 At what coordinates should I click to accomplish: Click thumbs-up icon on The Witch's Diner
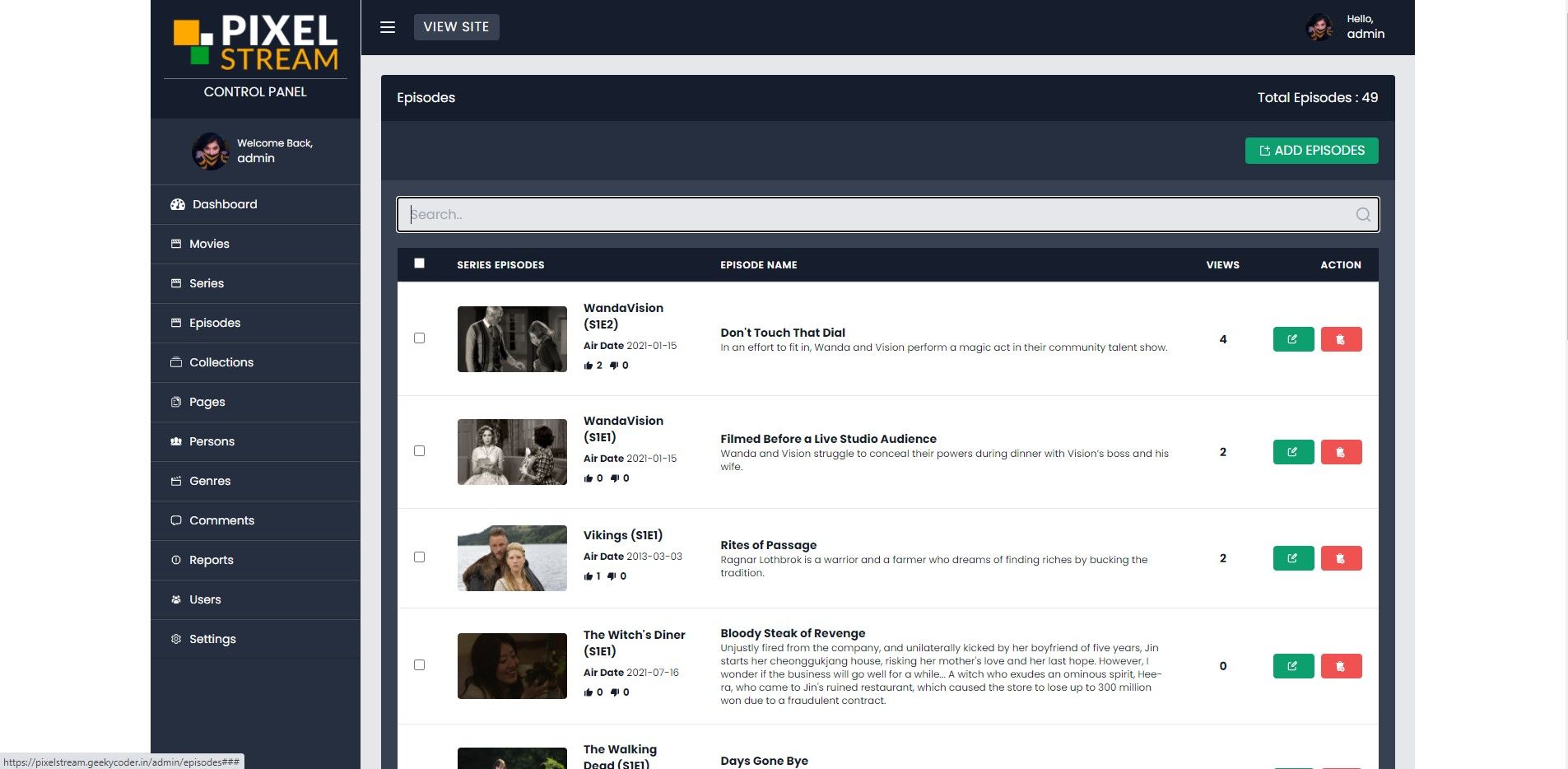(588, 692)
